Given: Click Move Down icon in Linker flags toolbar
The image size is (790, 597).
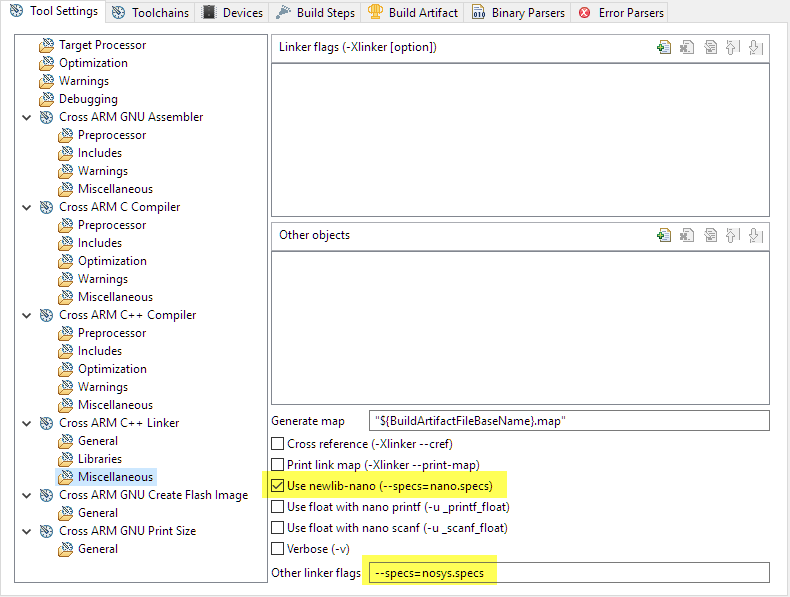Looking at the screenshot, I should [x=755, y=47].
